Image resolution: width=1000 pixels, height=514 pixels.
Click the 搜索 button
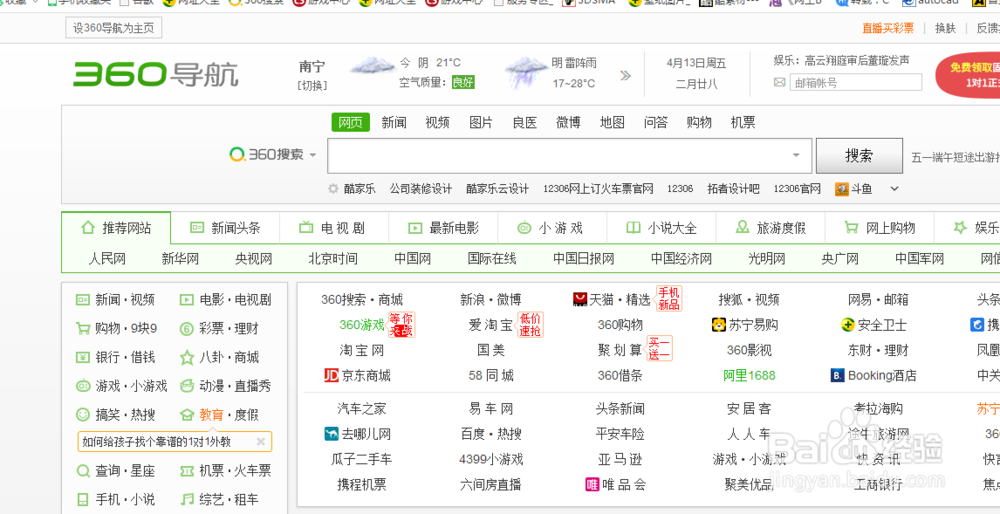pyautogui.click(x=859, y=156)
